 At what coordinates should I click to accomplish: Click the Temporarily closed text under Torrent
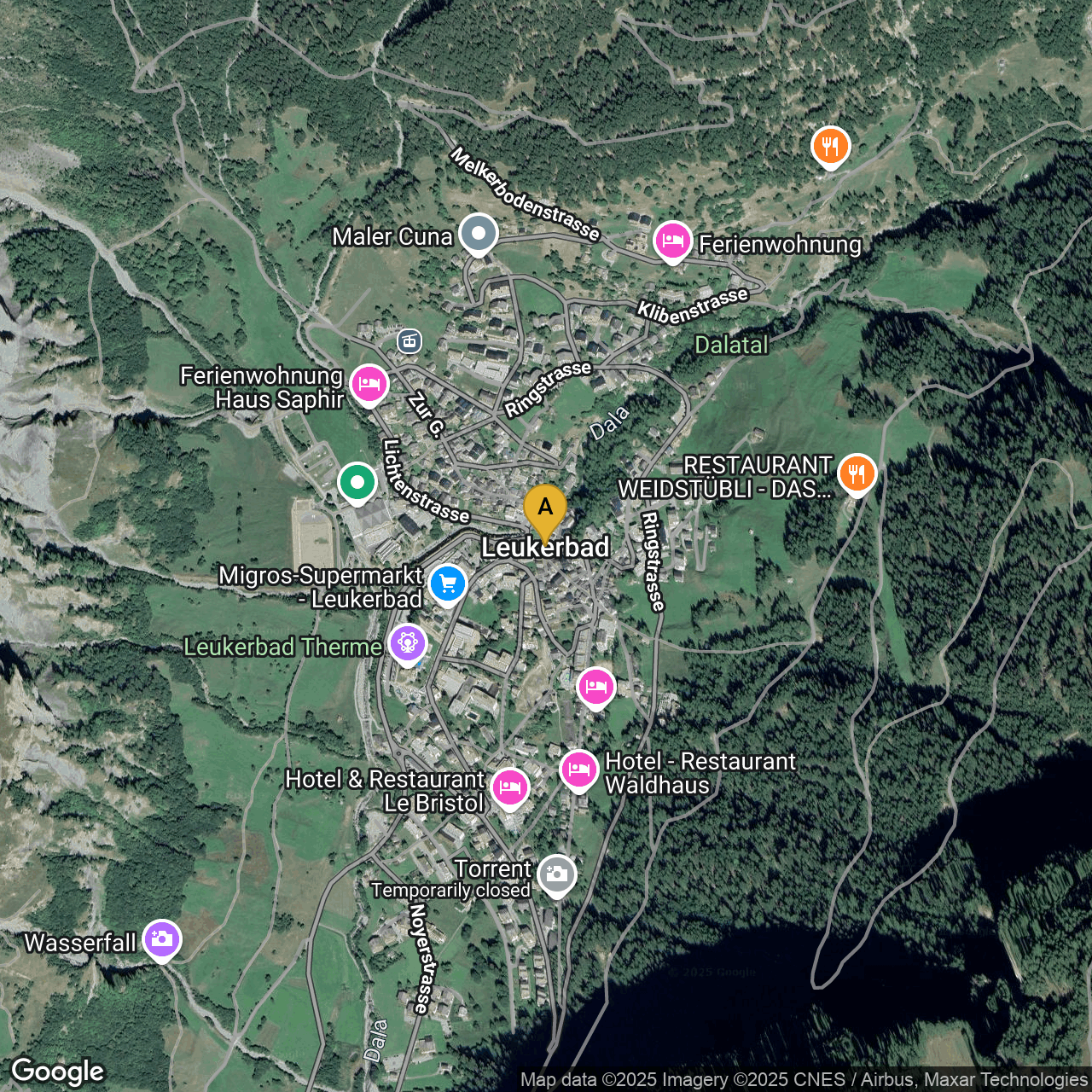coord(450,891)
